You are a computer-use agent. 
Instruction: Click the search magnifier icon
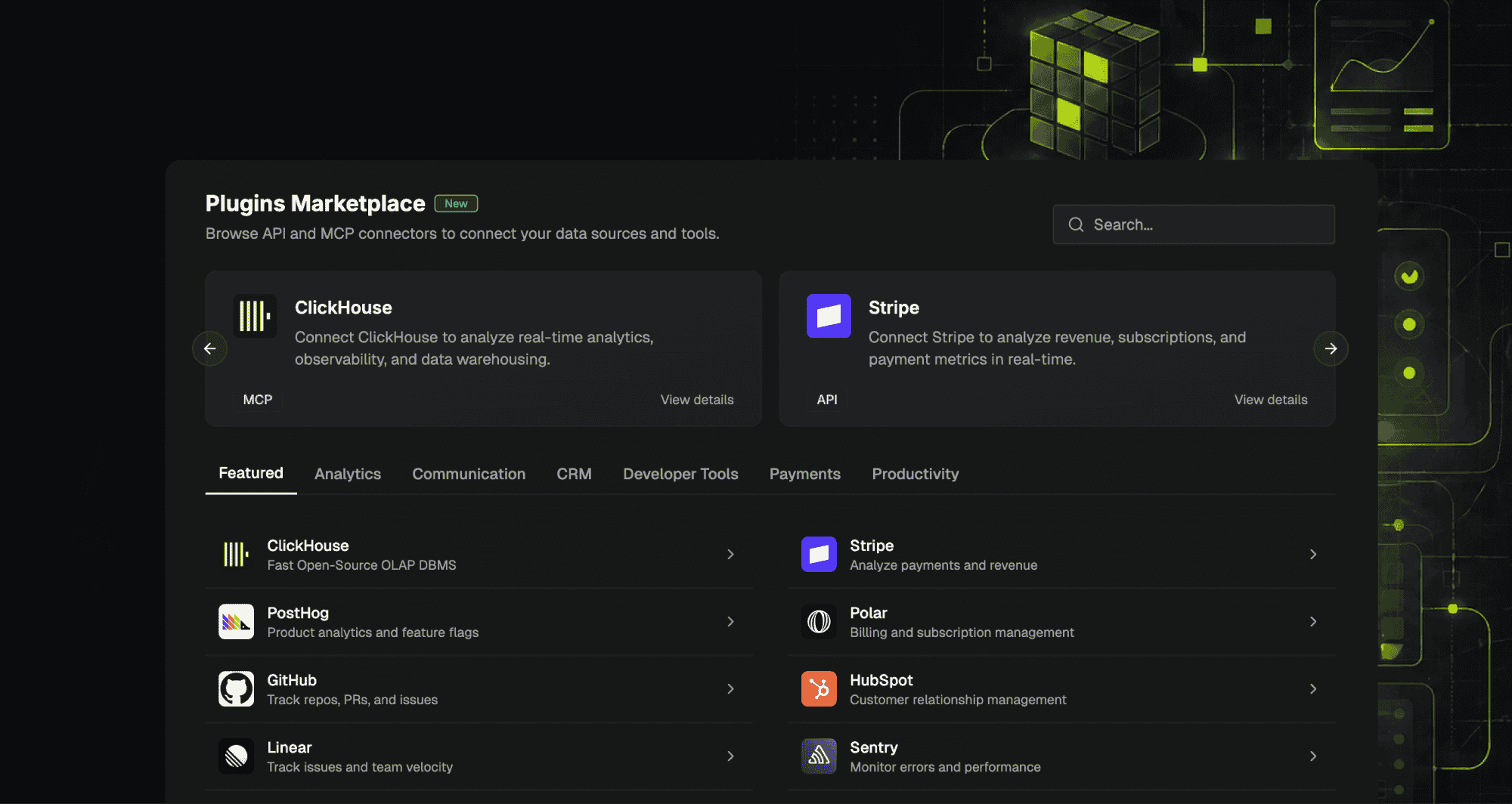tap(1076, 224)
